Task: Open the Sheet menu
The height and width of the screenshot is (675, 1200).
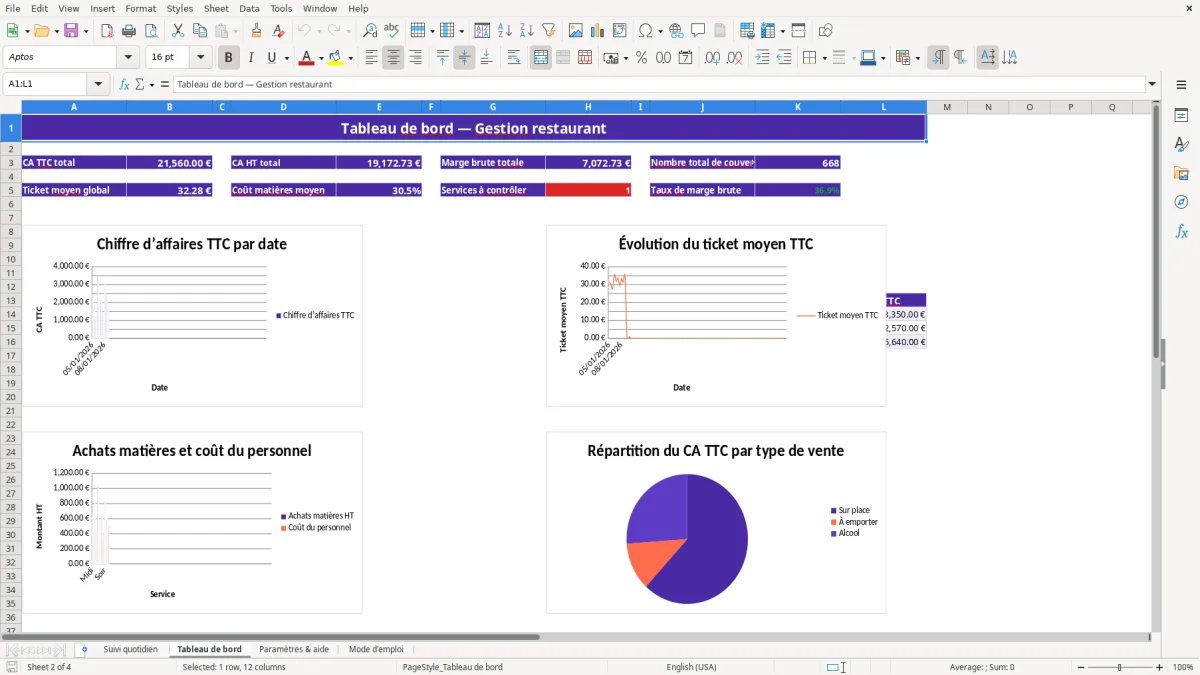Action: [x=216, y=8]
